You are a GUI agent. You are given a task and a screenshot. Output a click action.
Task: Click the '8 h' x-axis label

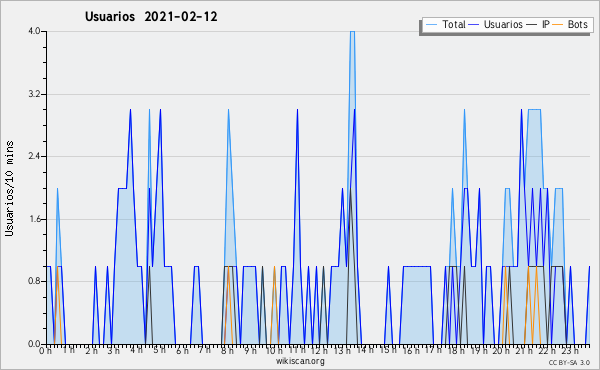coord(227,351)
